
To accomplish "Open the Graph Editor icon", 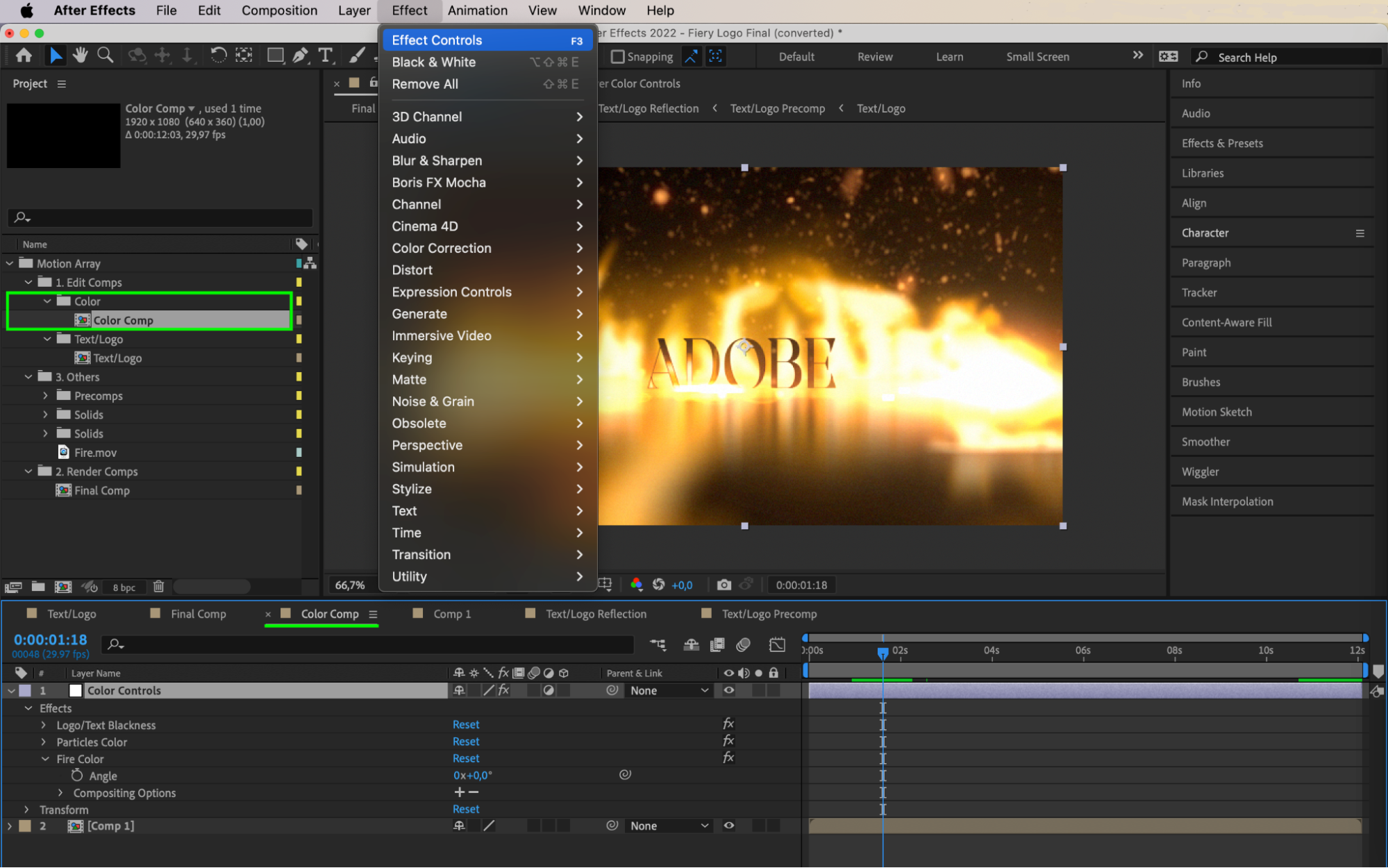I will [x=777, y=645].
